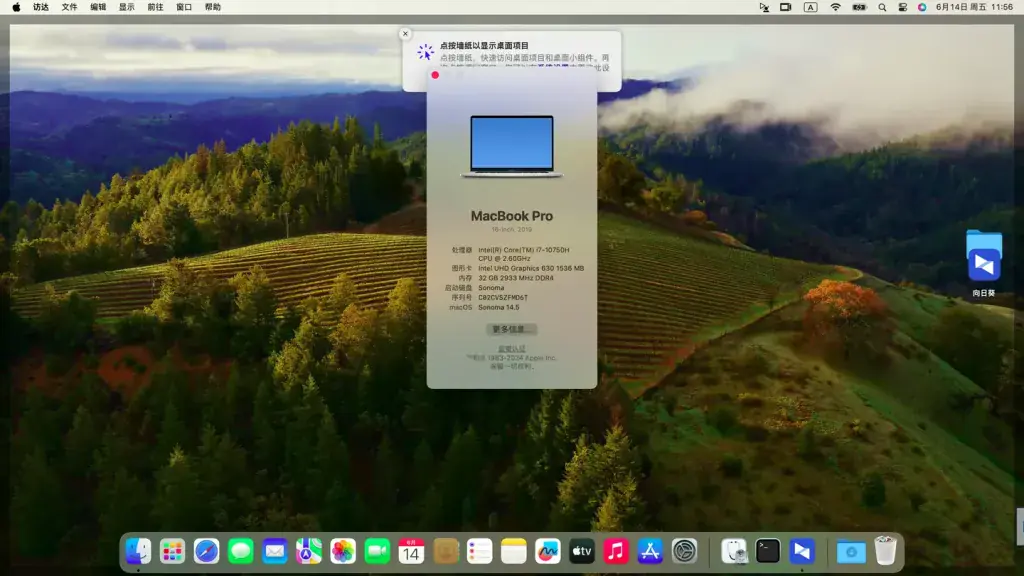Launch Safari from the Dock

206,551
